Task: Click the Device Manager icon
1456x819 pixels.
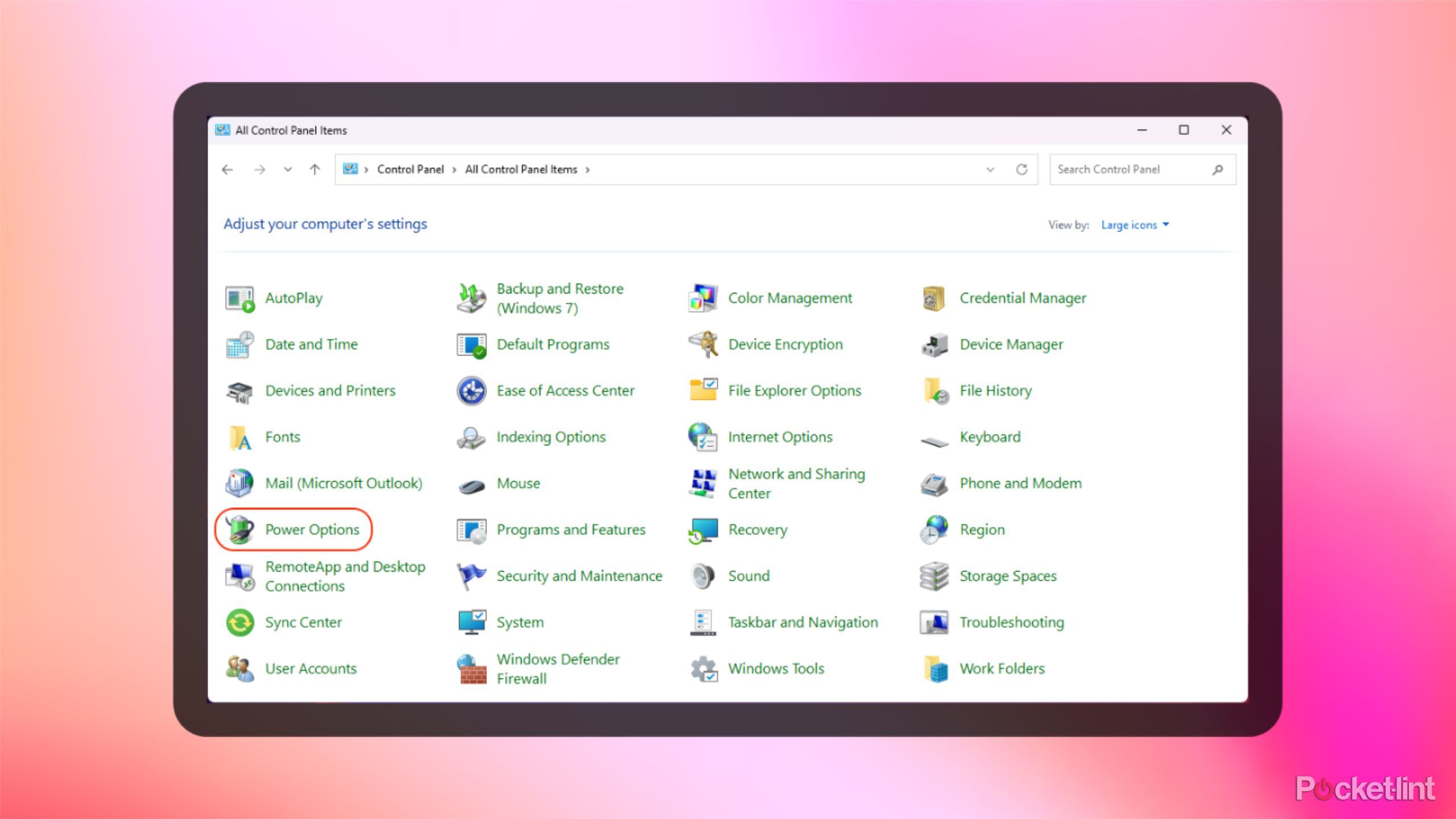Action: point(934,345)
